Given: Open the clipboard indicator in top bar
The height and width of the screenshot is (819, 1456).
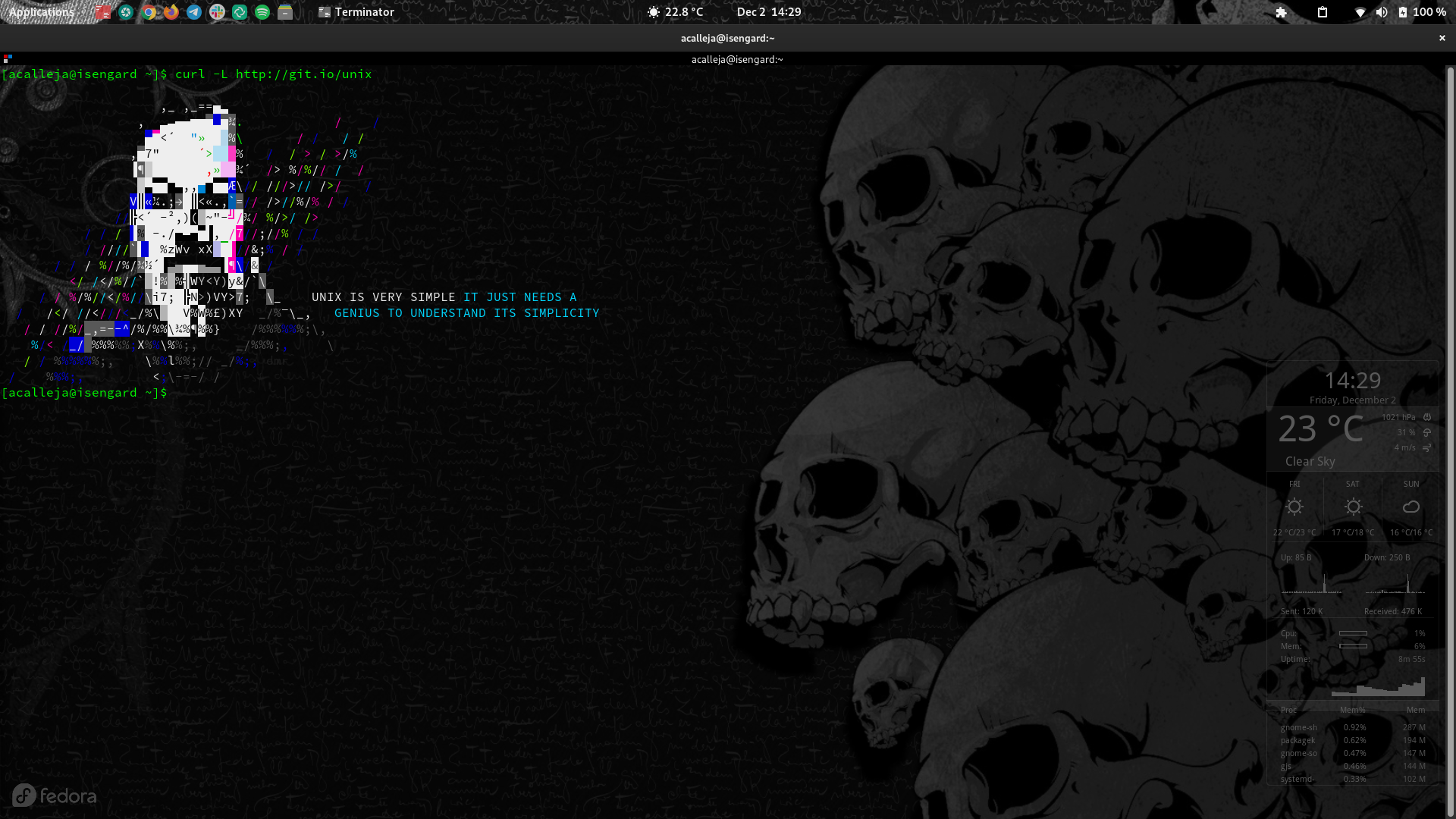Looking at the screenshot, I should point(1323,12).
